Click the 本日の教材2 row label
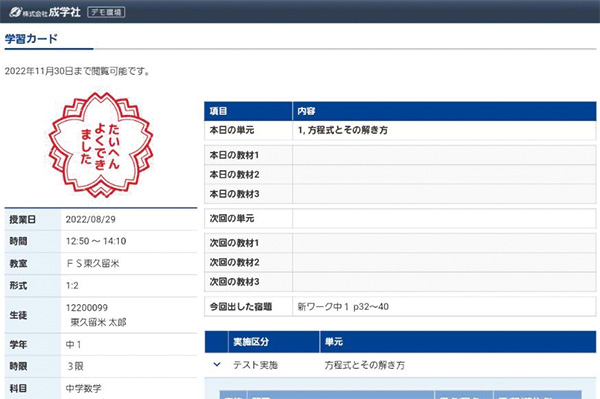600x399 pixels. click(234, 174)
